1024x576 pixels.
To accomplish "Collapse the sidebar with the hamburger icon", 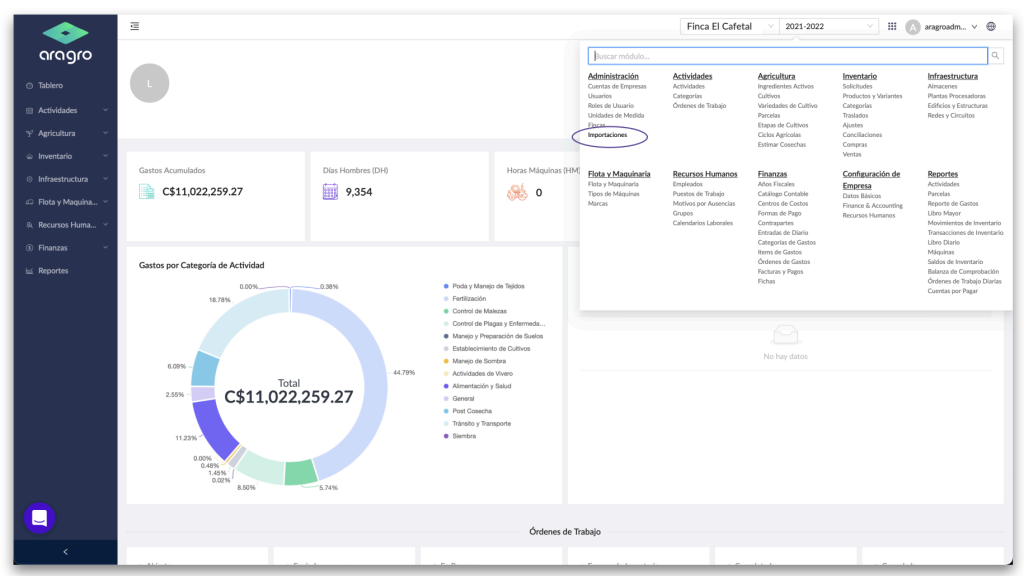I will (135, 26).
